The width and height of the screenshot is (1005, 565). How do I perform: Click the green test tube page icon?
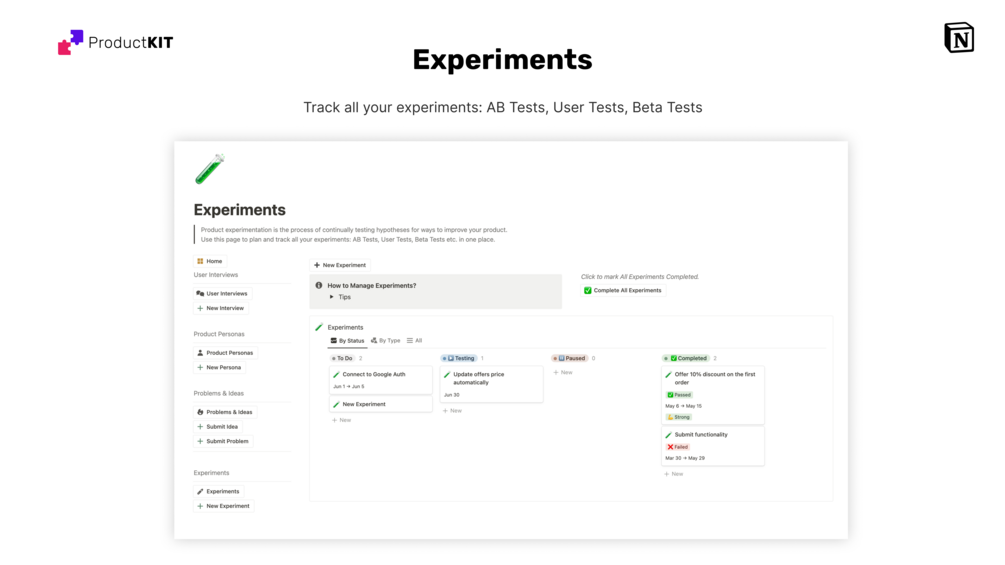click(210, 169)
